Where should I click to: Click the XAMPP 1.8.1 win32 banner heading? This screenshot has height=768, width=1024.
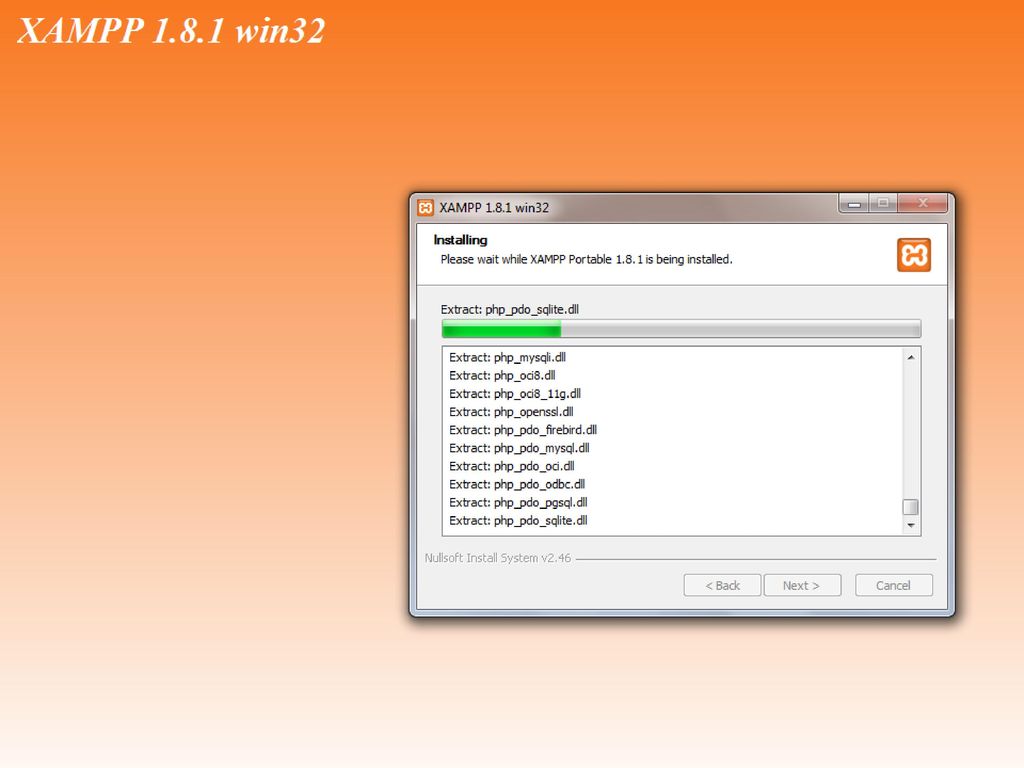[171, 31]
